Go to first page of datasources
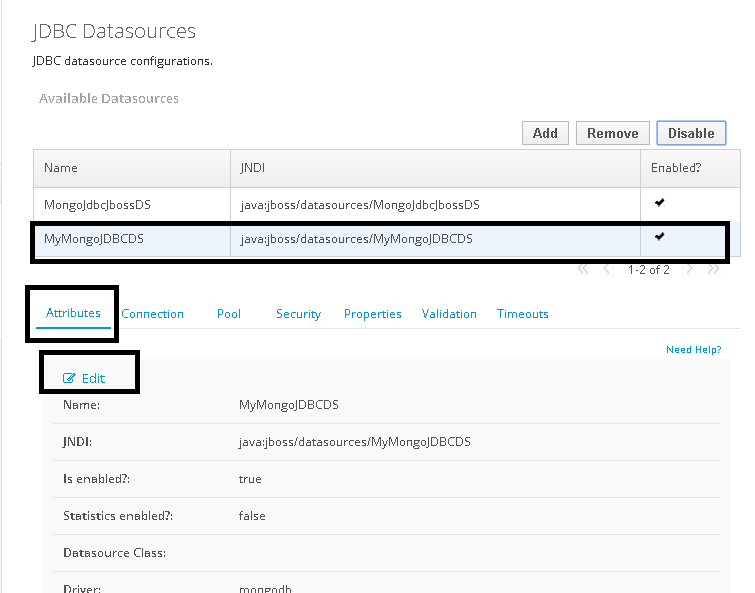 (x=584, y=269)
